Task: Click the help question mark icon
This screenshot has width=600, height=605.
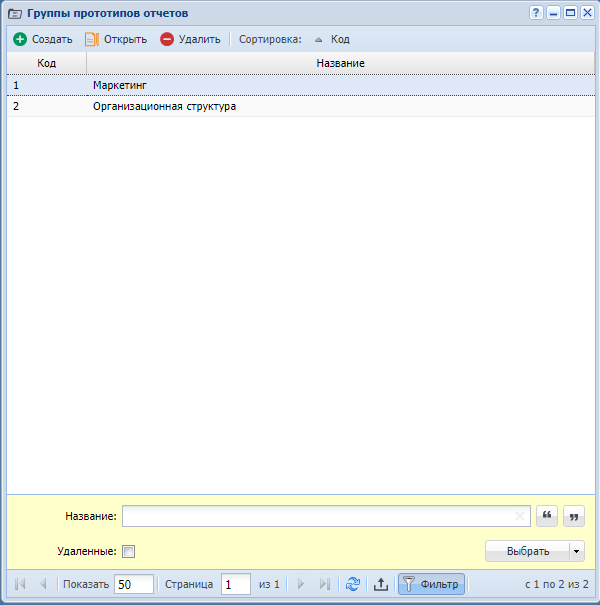Action: point(536,13)
